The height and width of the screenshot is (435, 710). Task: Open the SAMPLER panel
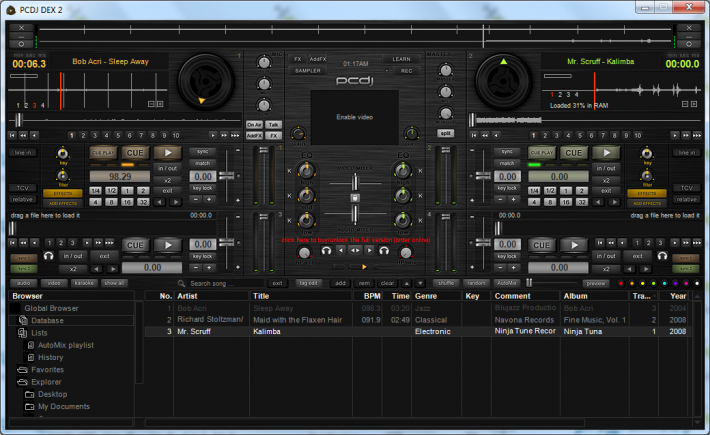[x=307, y=71]
